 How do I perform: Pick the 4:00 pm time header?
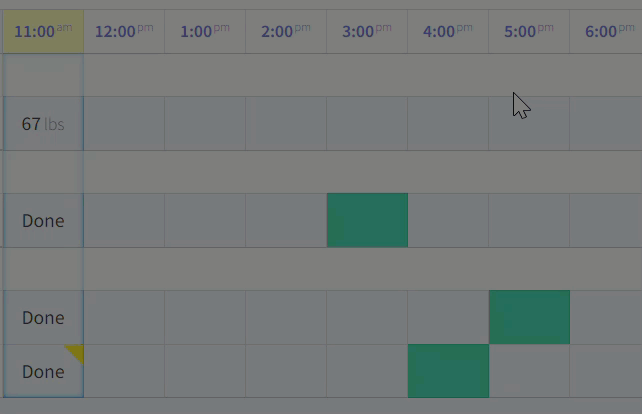click(448, 31)
